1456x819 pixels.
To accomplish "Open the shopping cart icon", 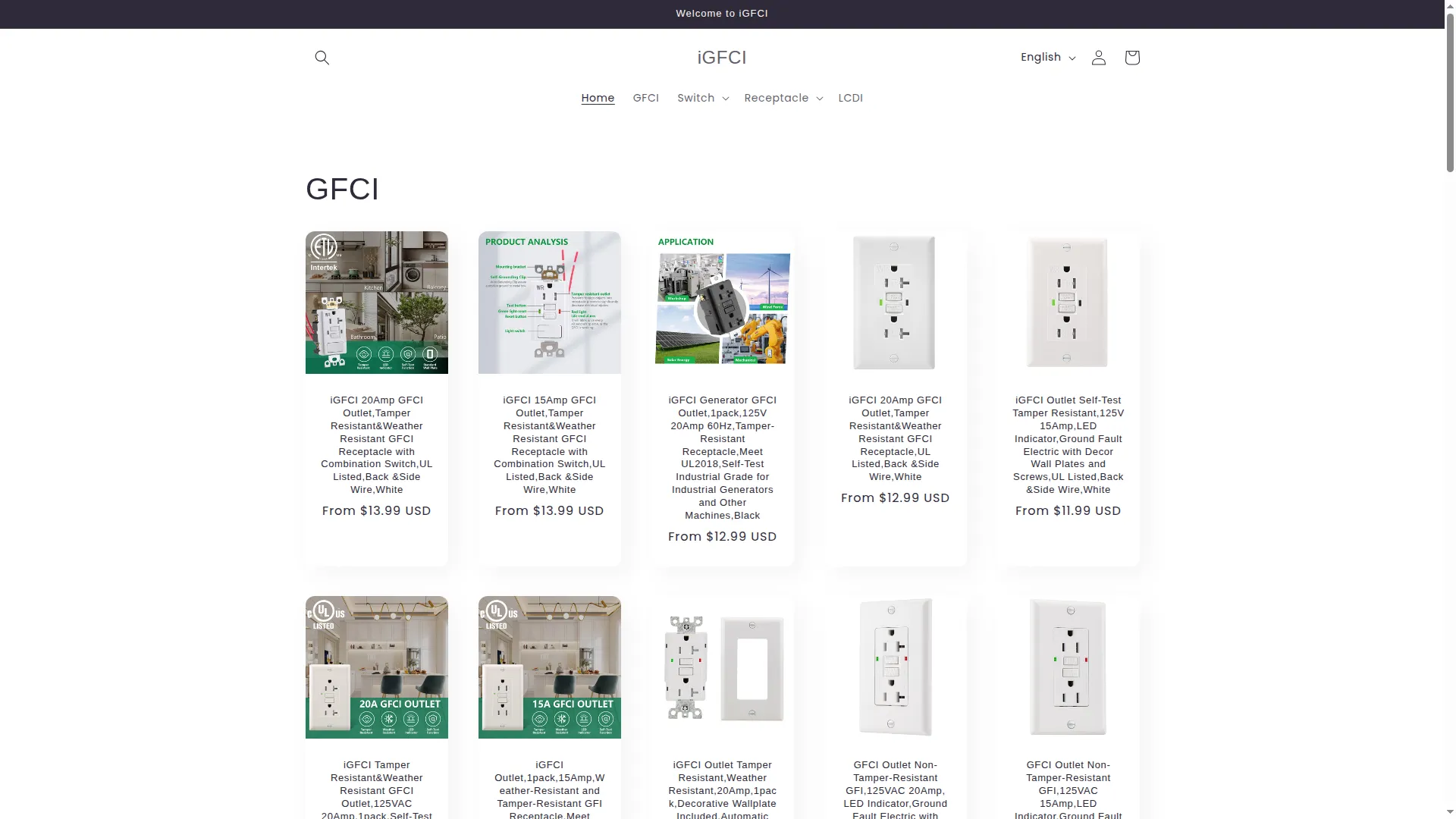I will 1131,58.
